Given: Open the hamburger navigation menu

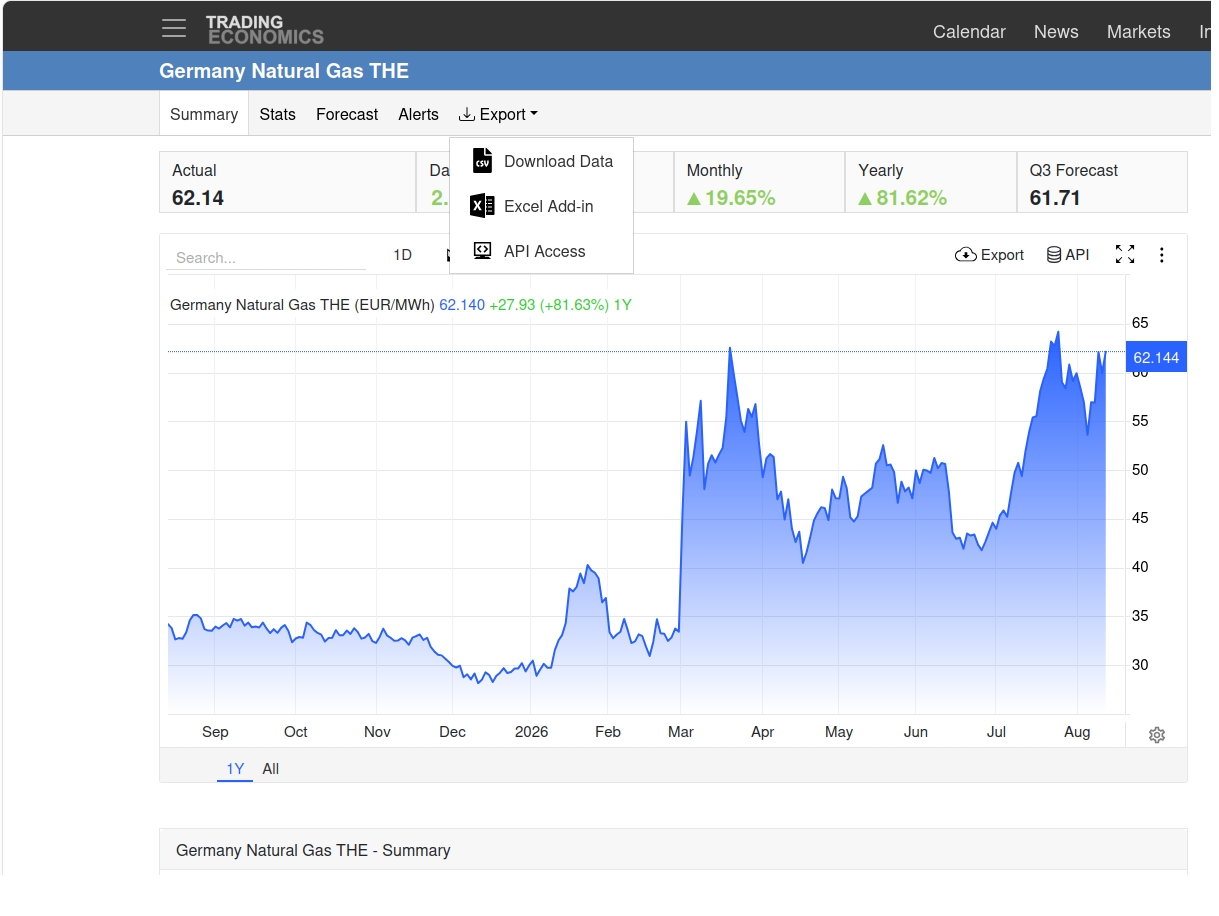Looking at the screenshot, I should [174, 28].
